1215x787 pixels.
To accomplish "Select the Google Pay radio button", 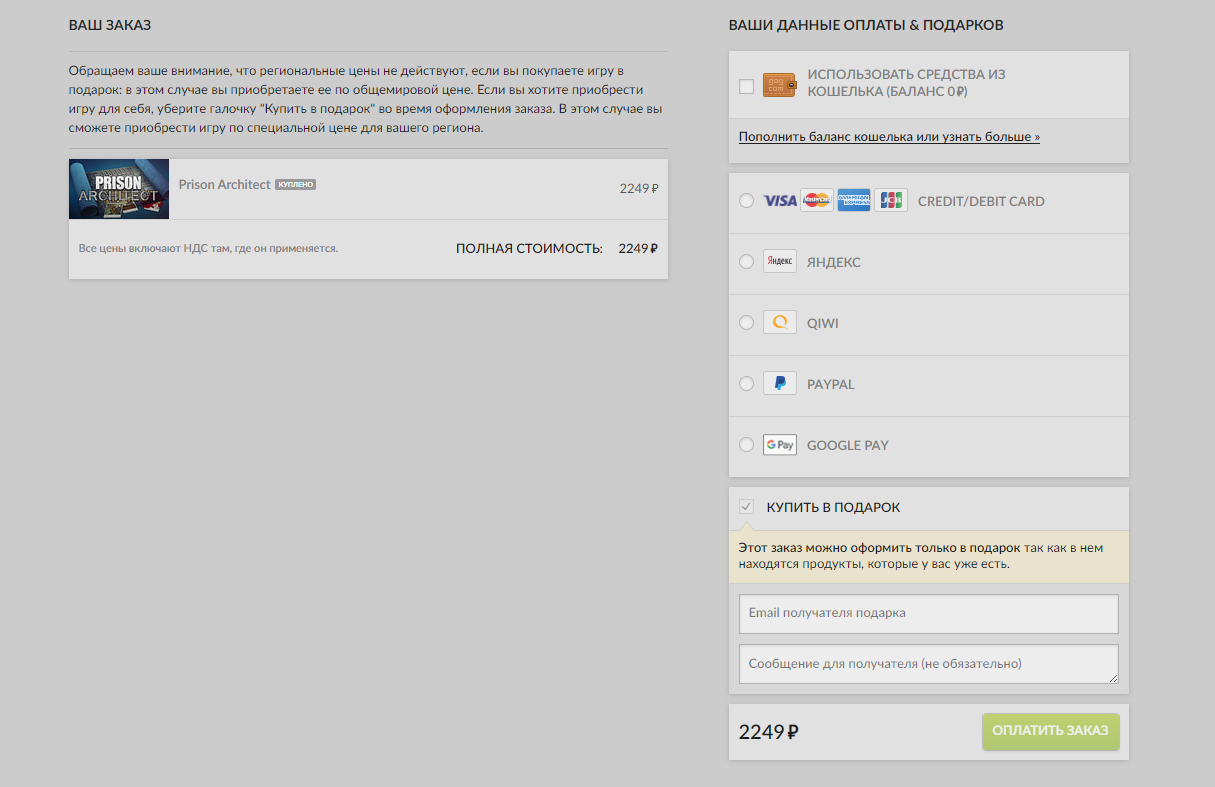I will click(746, 445).
